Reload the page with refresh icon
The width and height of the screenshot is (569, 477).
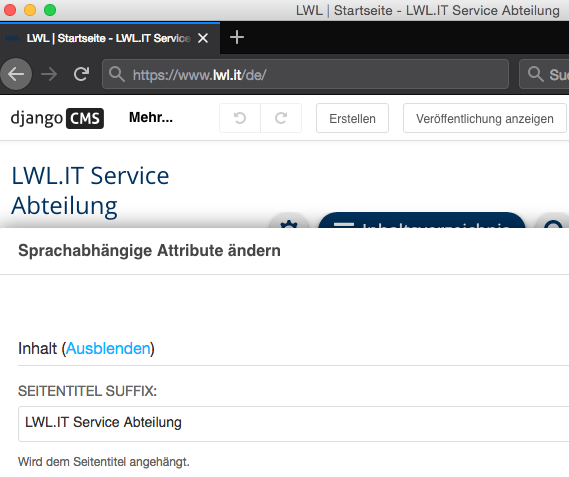[x=81, y=74]
